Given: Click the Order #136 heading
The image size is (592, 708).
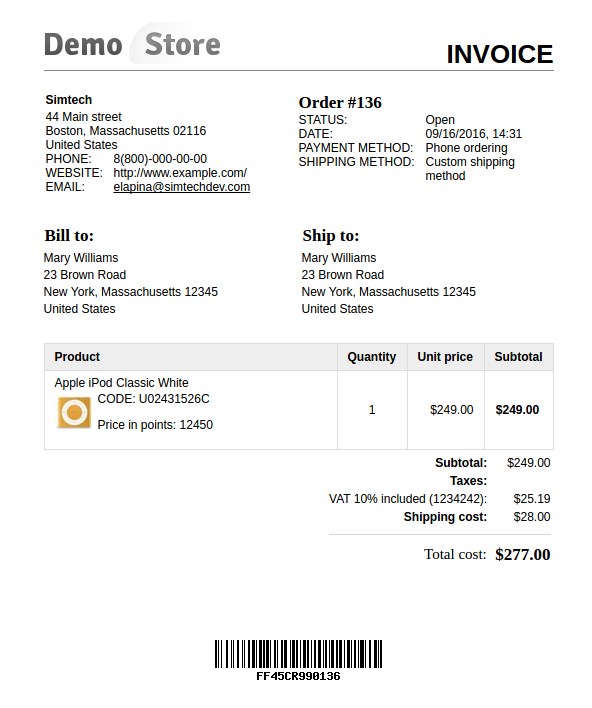Looking at the screenshot, I should (340, 102).
